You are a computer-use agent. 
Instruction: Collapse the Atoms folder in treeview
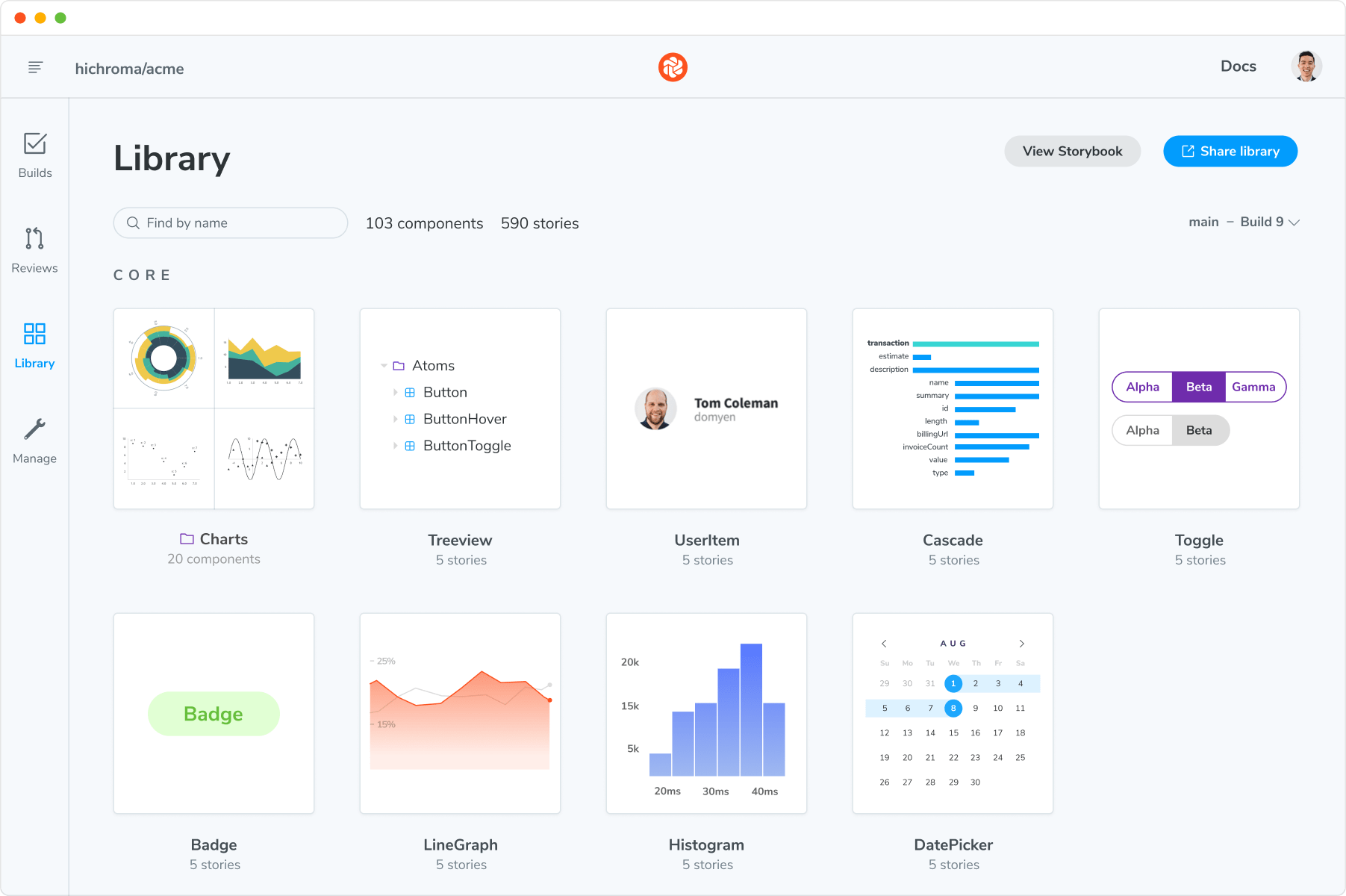(x=384, y=366)
